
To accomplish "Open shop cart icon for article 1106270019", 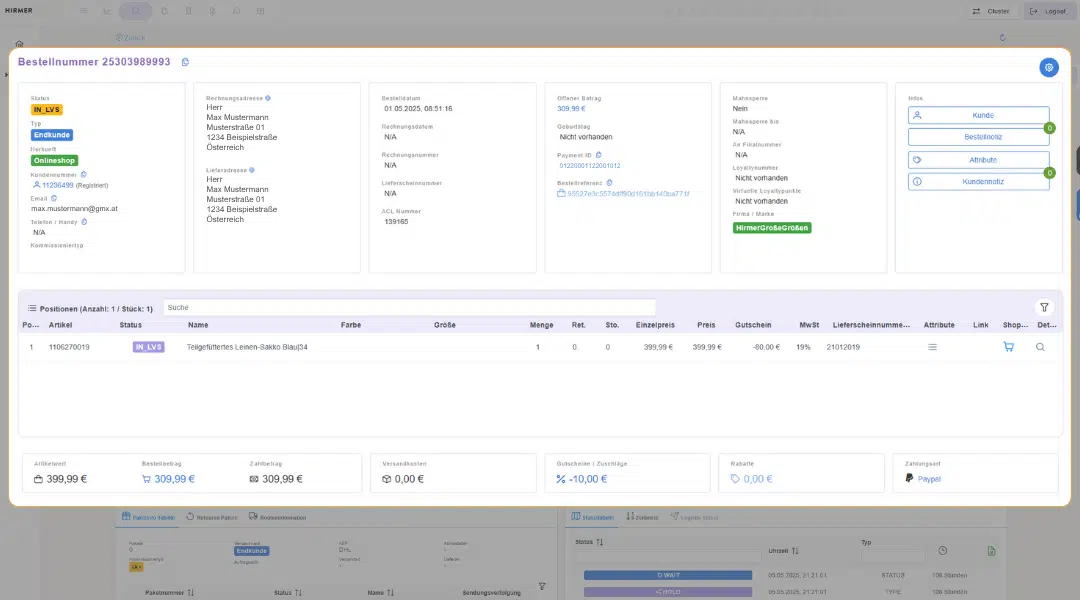I will [x=1008, y=347].
